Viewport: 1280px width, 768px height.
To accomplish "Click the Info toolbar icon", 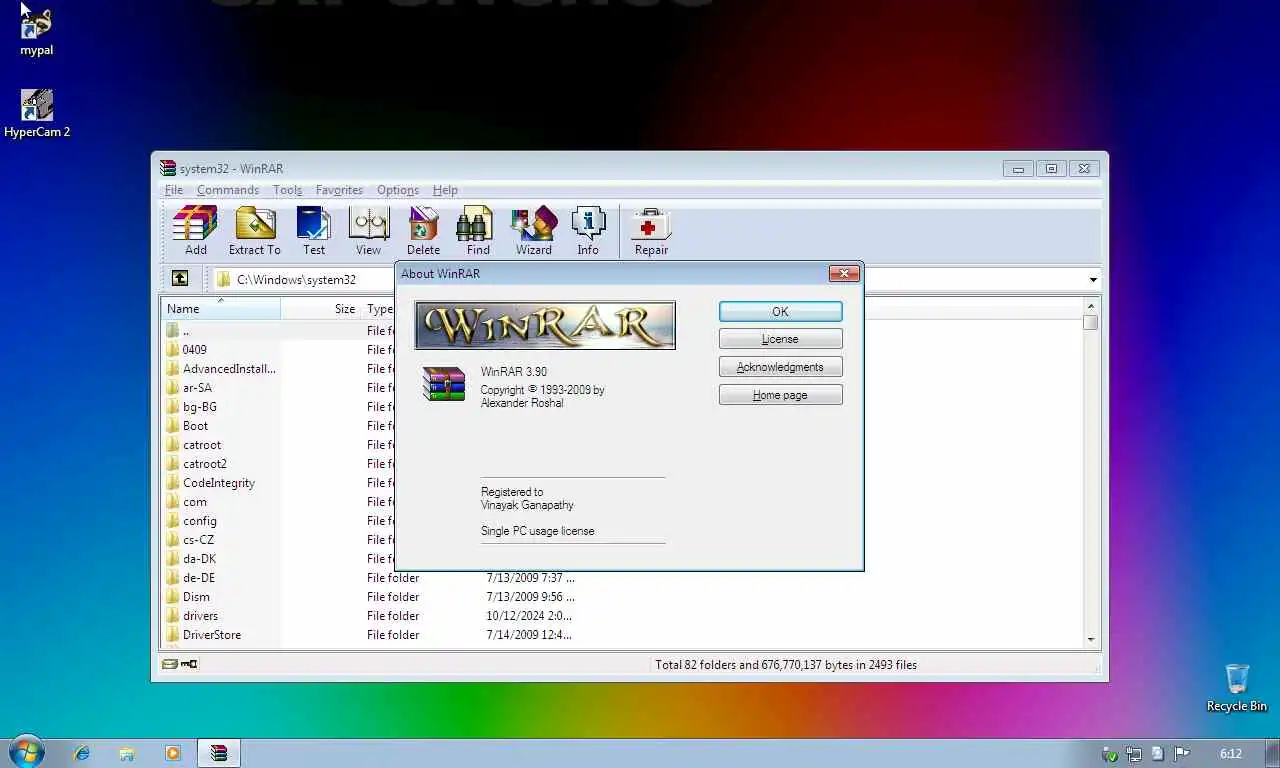I will pos(588,231).
